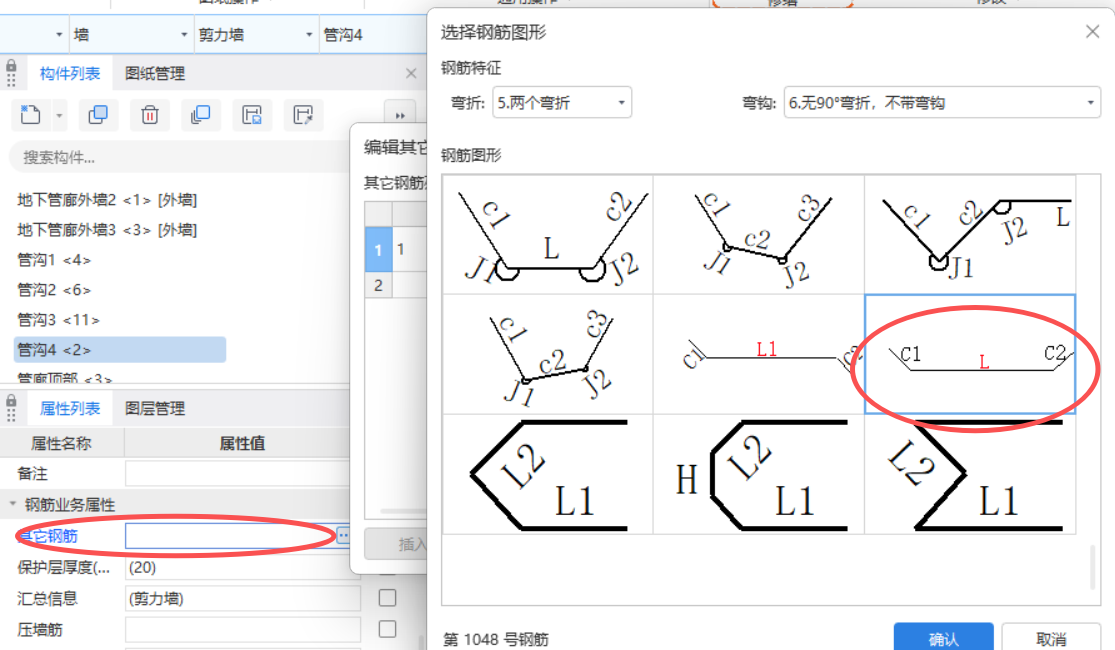Duplicate multiple components via layered-copy icon

[x=200, y=115]
